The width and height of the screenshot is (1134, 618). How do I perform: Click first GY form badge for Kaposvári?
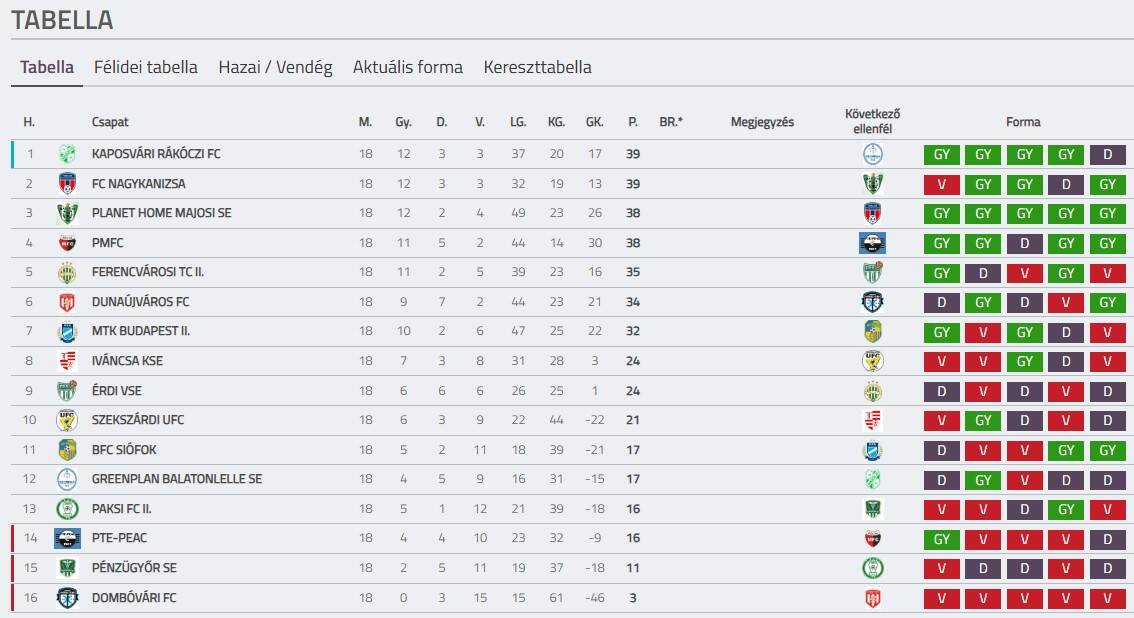pyautogui.click(x=942, y=155)
